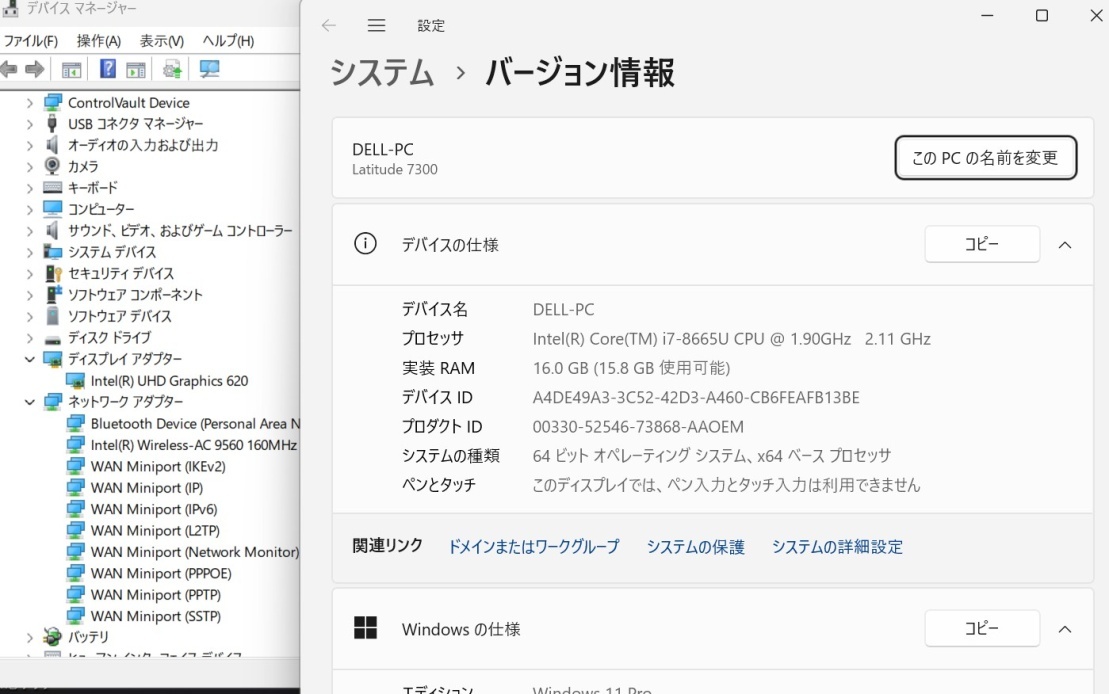The height and width of the screenshot is (694, 1109).
Task: Click the scan for hardware changes monitor icon
Action: tap(209, 69)
